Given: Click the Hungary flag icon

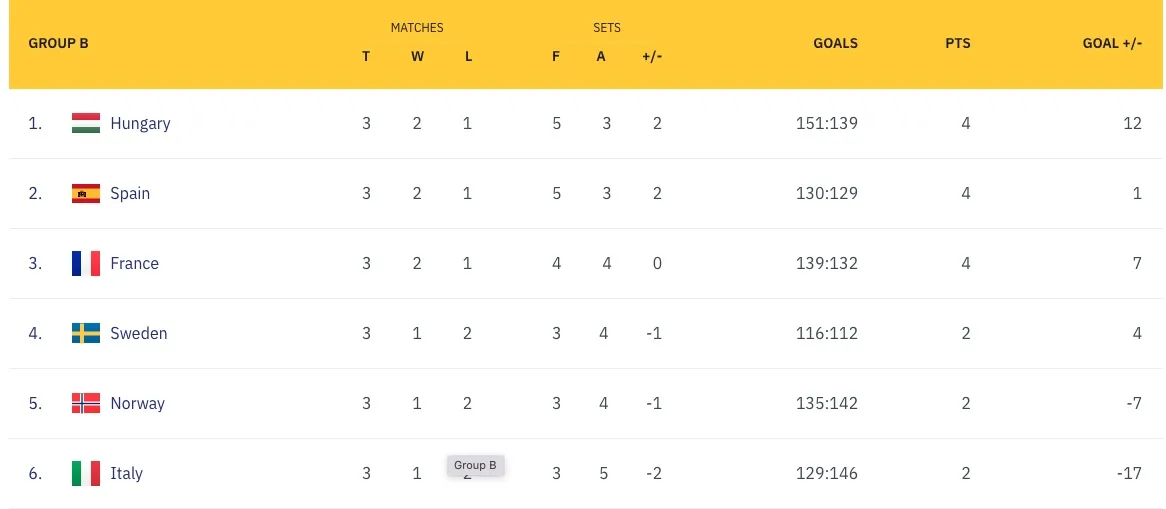Looking at the screenshot, I should [x=86, y=124].
